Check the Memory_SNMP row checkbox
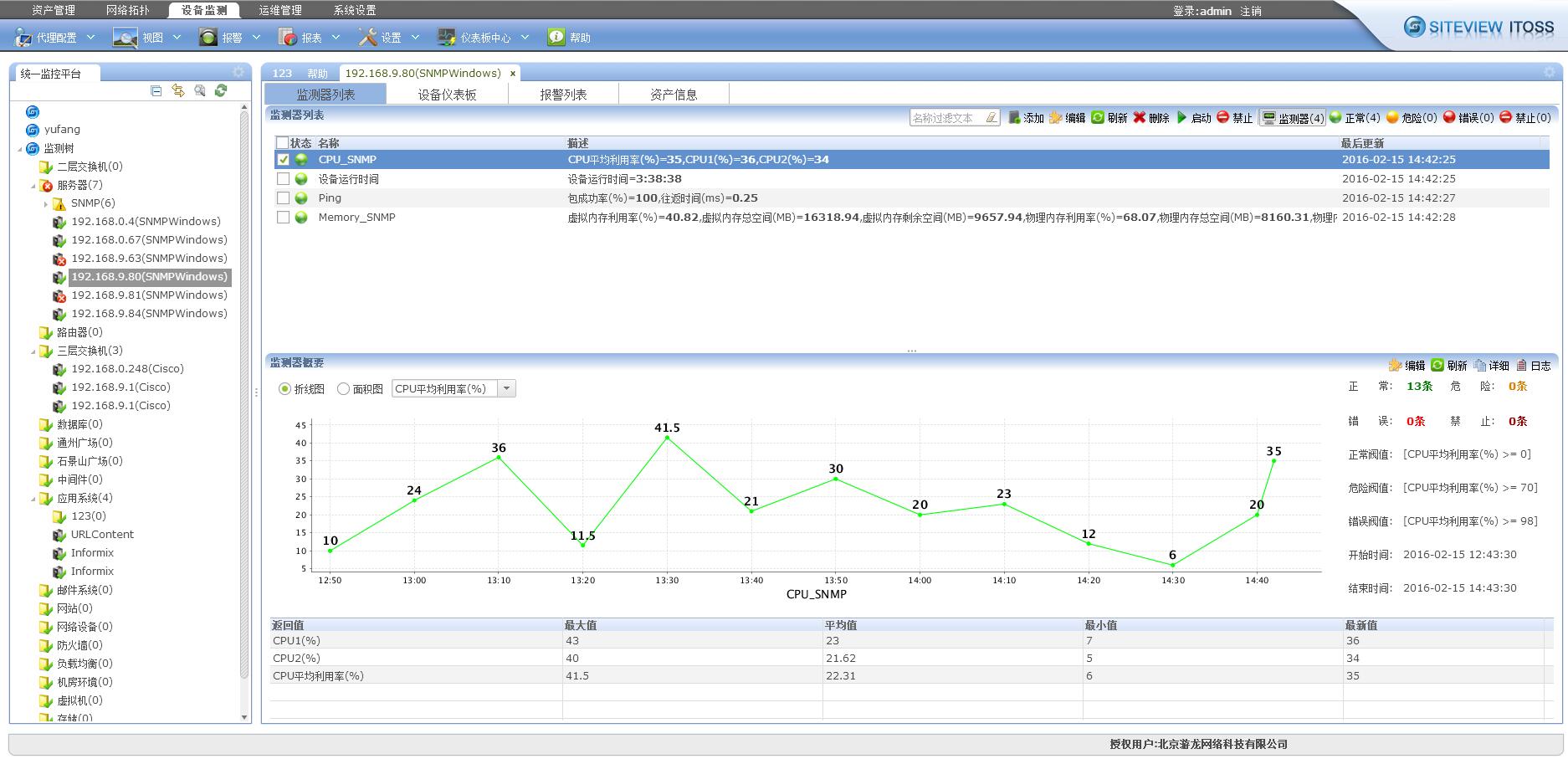 coord(283,218)
